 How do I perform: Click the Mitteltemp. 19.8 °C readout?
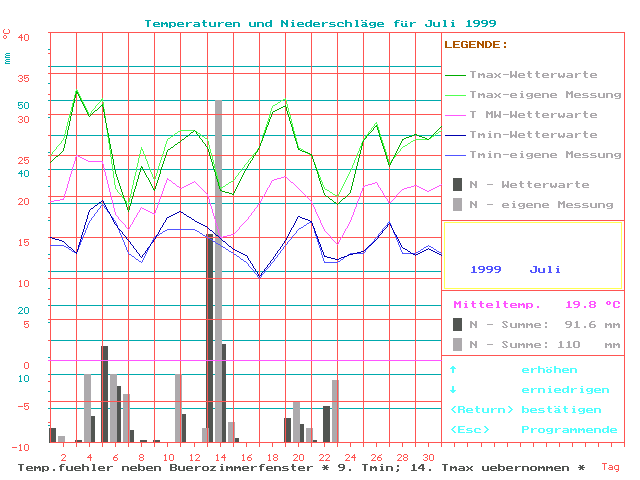click(536, 305)
